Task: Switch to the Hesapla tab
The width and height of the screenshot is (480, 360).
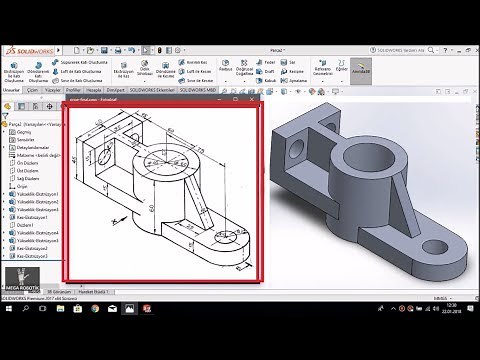Action: [x=94, y=90]
